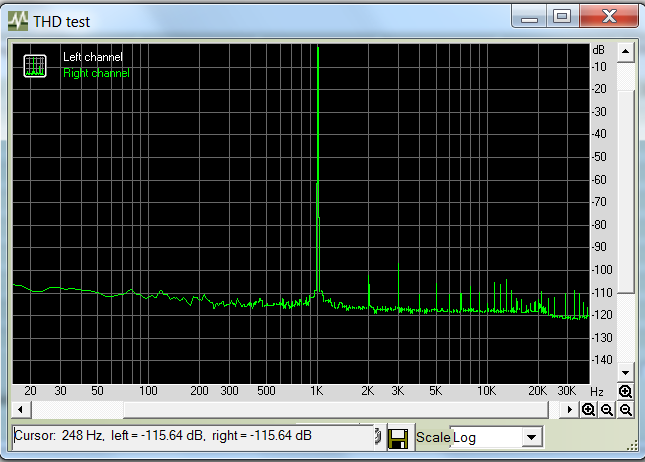Click the horizontal scrollbar right arrow

tap(570, 410)
